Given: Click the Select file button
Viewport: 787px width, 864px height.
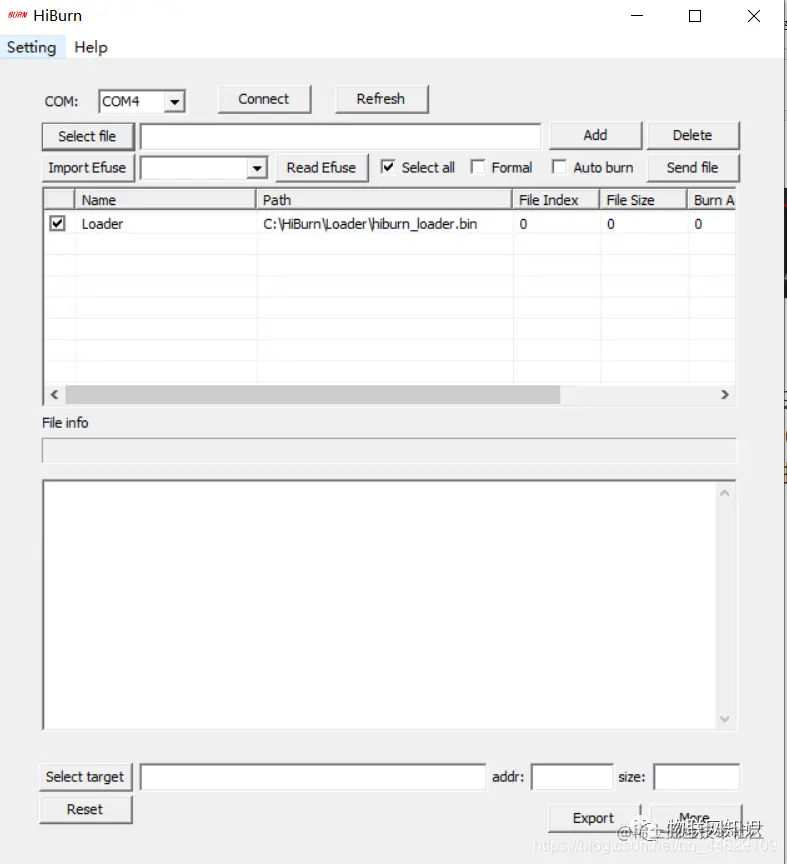Looking at the screenshot, I should point(88,136).
